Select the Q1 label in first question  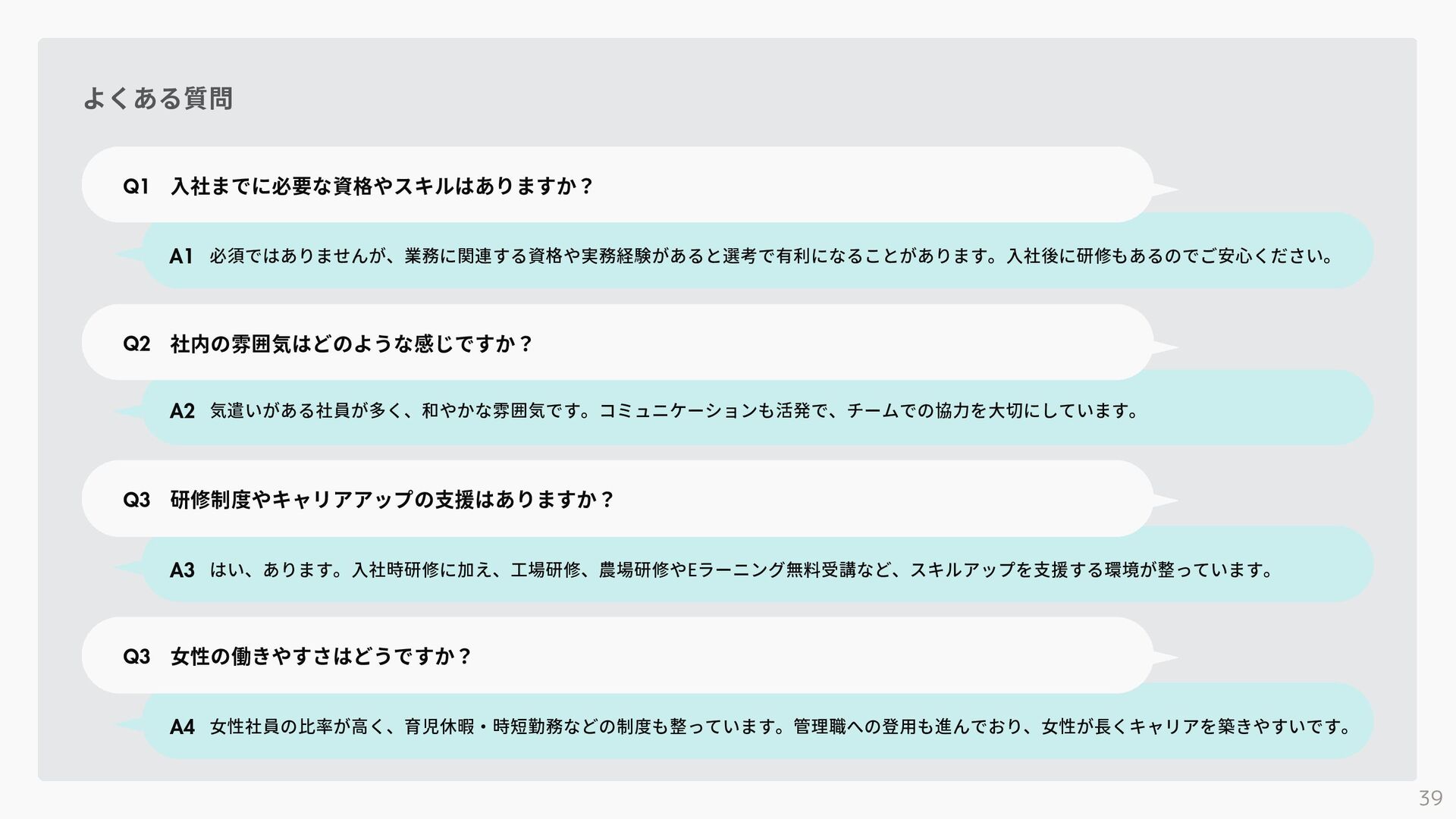pyautogui.click(x=136, y=186)
